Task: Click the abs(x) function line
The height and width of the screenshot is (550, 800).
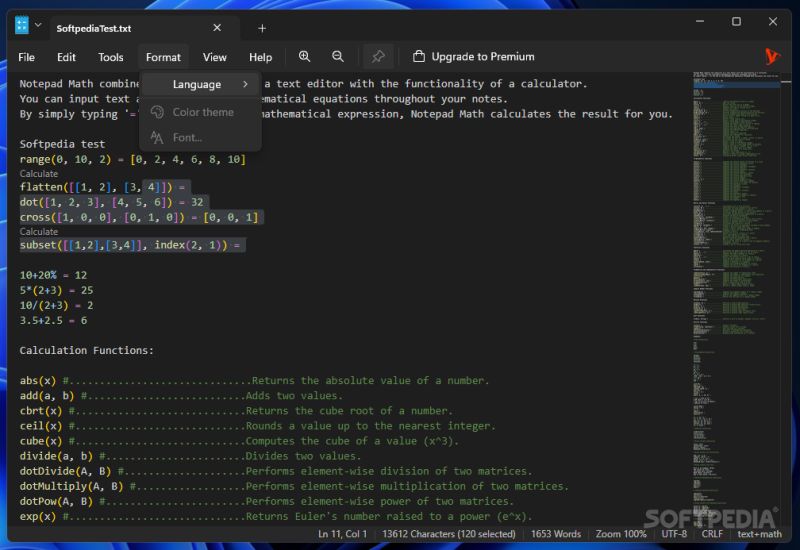Action: [x=254, y=381]
